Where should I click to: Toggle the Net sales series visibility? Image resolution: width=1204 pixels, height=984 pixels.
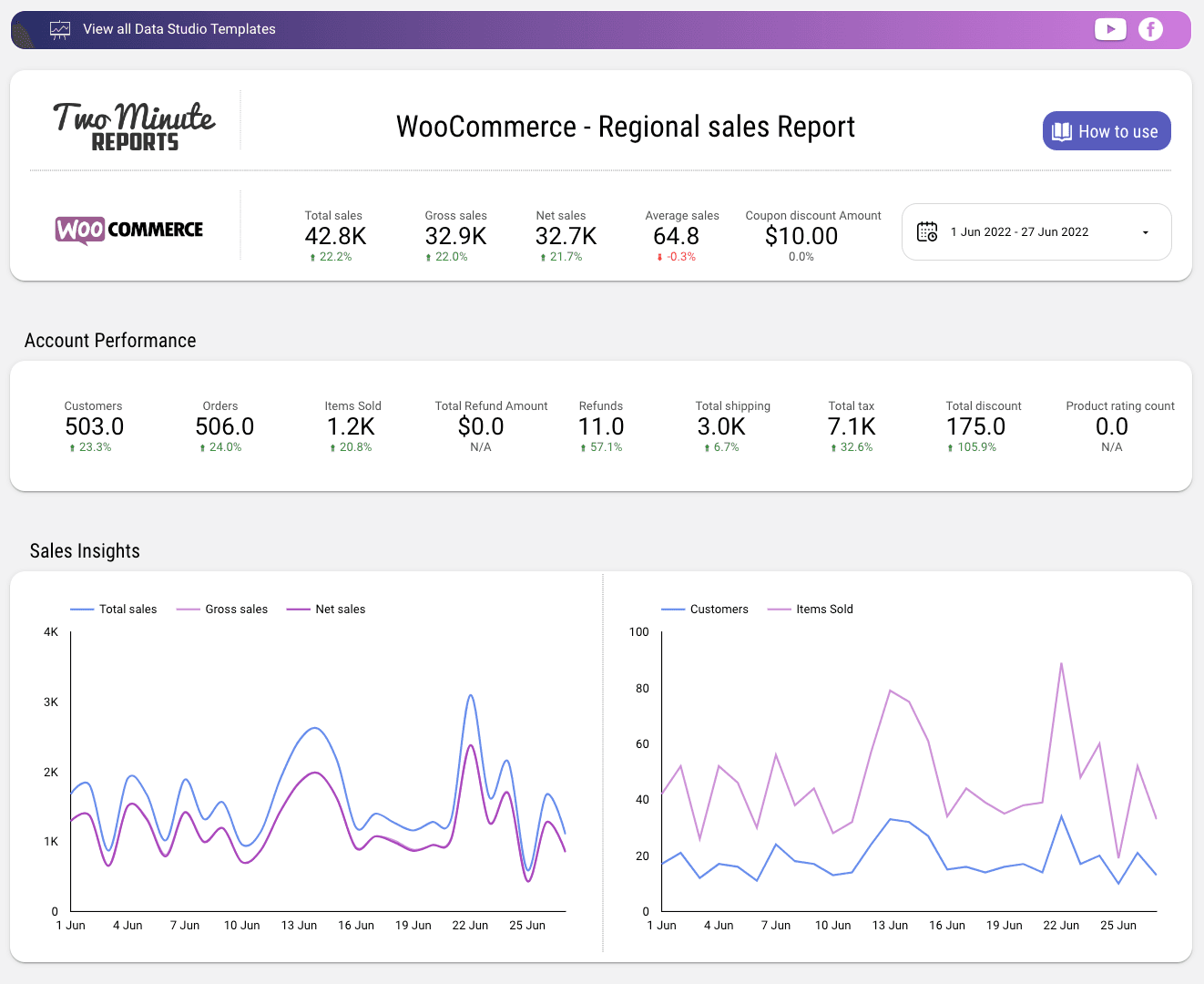pos(326,609)
